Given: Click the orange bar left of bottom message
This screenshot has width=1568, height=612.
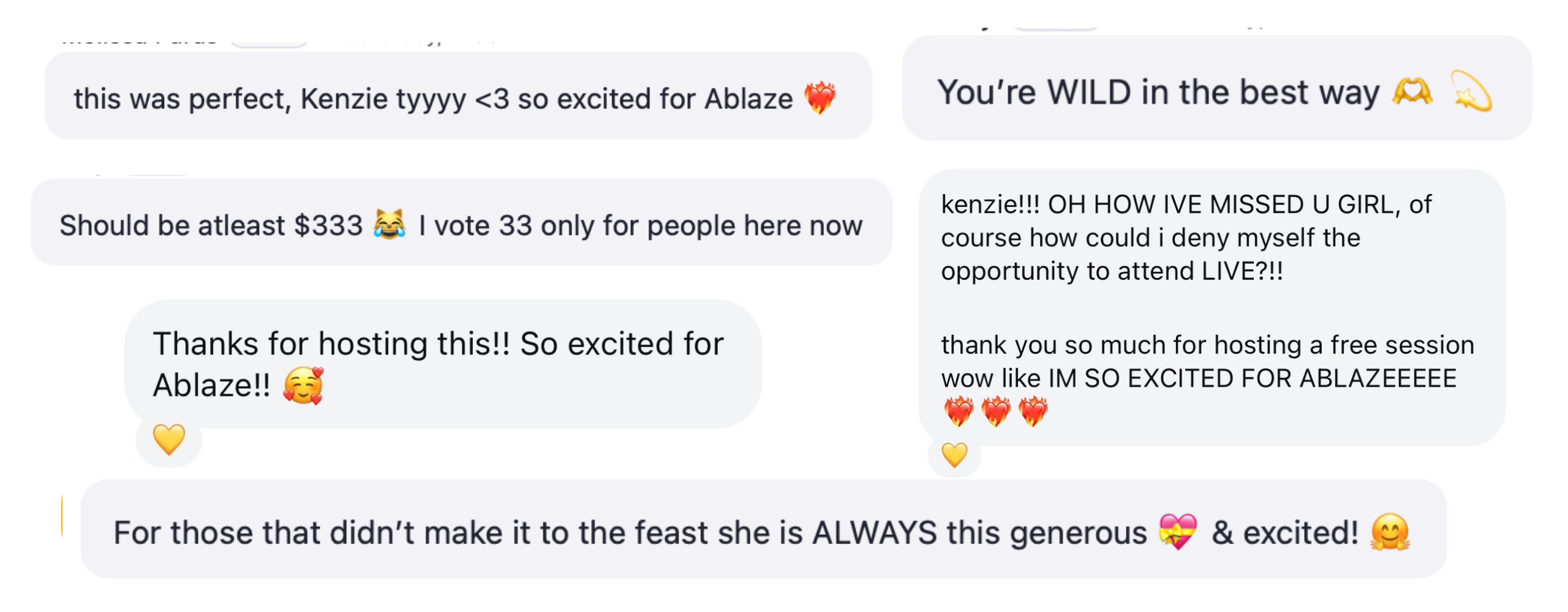Looking at the screenshot, I should click(62, 515).
